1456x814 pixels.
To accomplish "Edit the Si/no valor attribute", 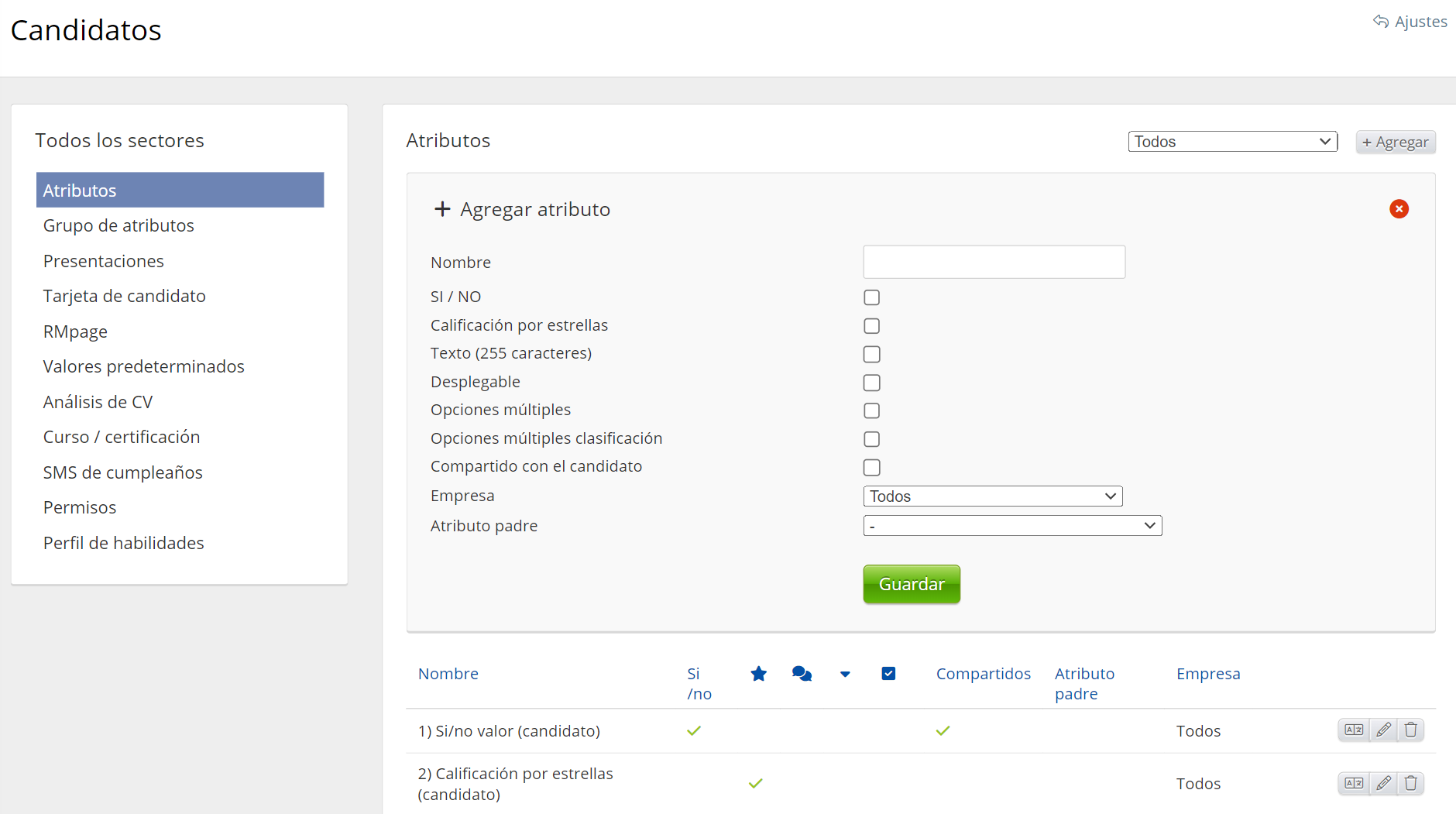I will pyautogui.click(x=1383, y=730).
